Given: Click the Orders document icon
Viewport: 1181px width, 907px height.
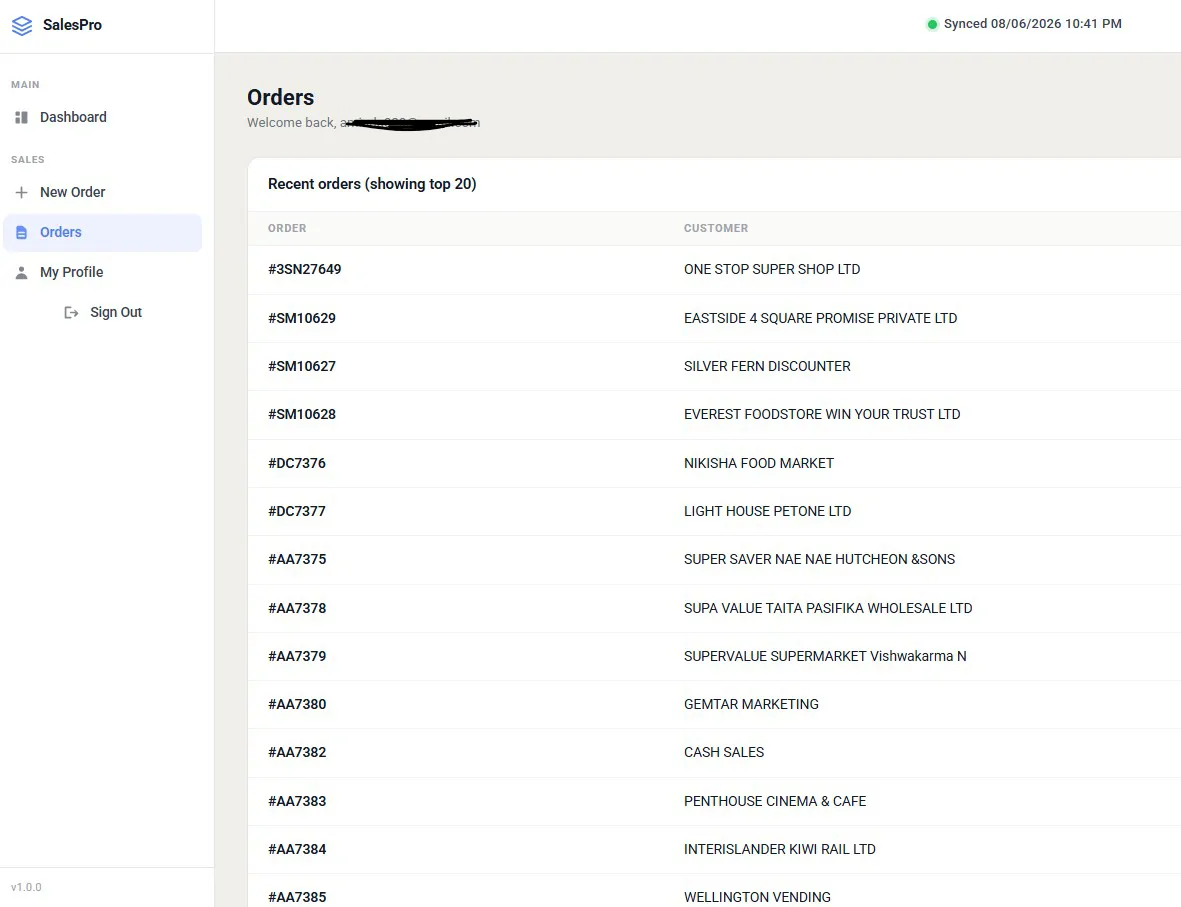Looking at the screenshot, I should (22, 233).
